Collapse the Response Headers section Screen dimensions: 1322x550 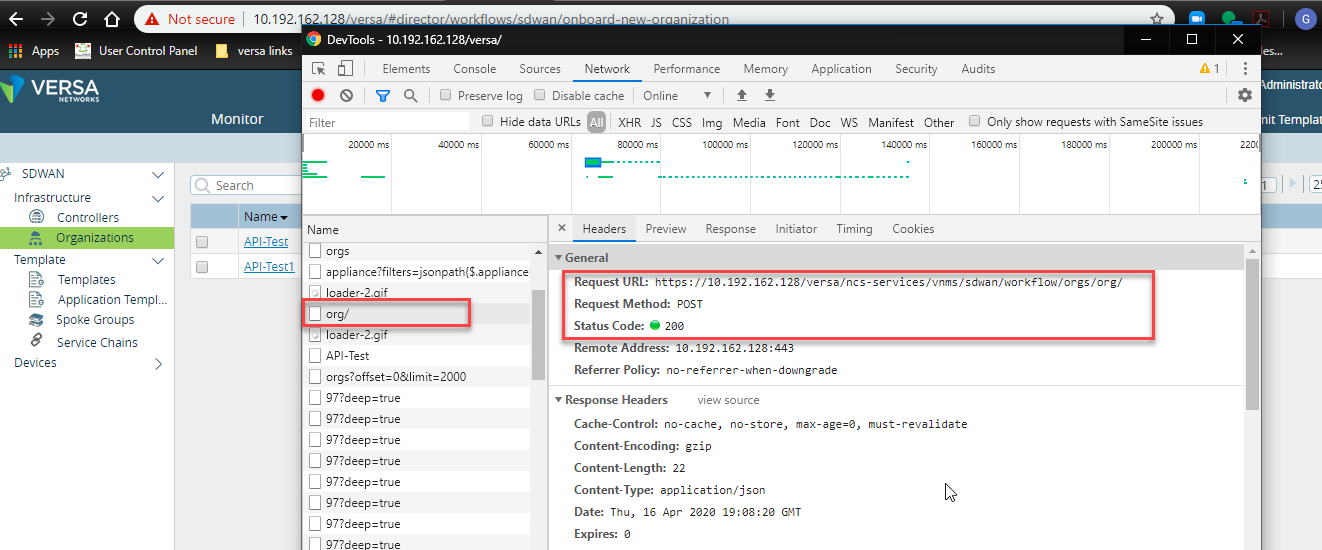point(559,400)
